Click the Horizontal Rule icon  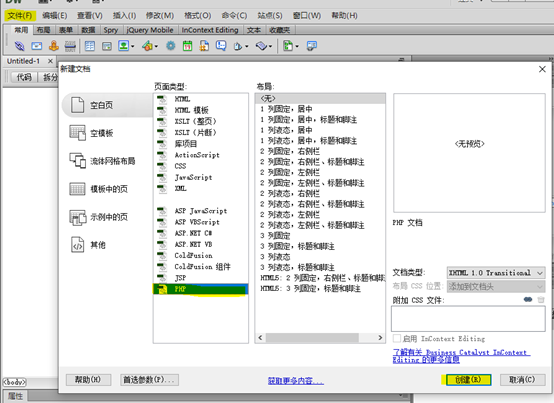[70, 46]
